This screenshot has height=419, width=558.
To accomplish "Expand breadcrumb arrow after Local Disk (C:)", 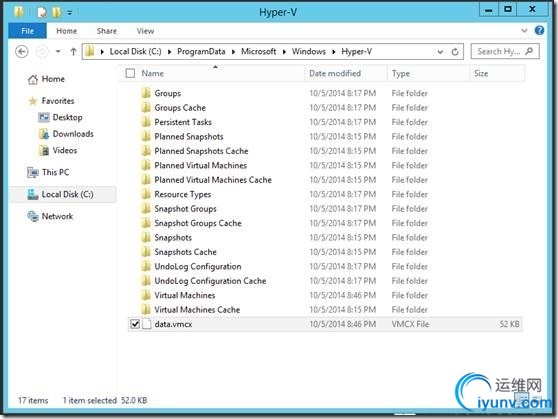I will click(169, 52).
